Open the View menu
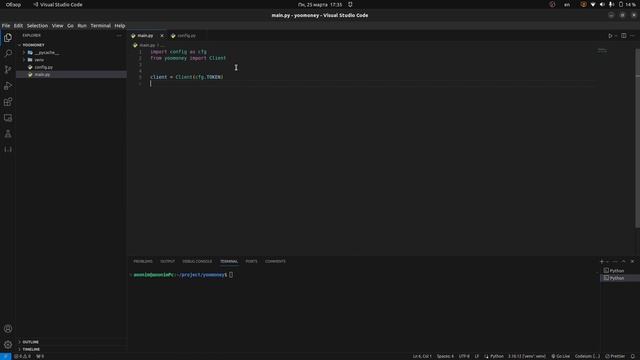This screenshot has width=640, height=360. coord(57,26)
